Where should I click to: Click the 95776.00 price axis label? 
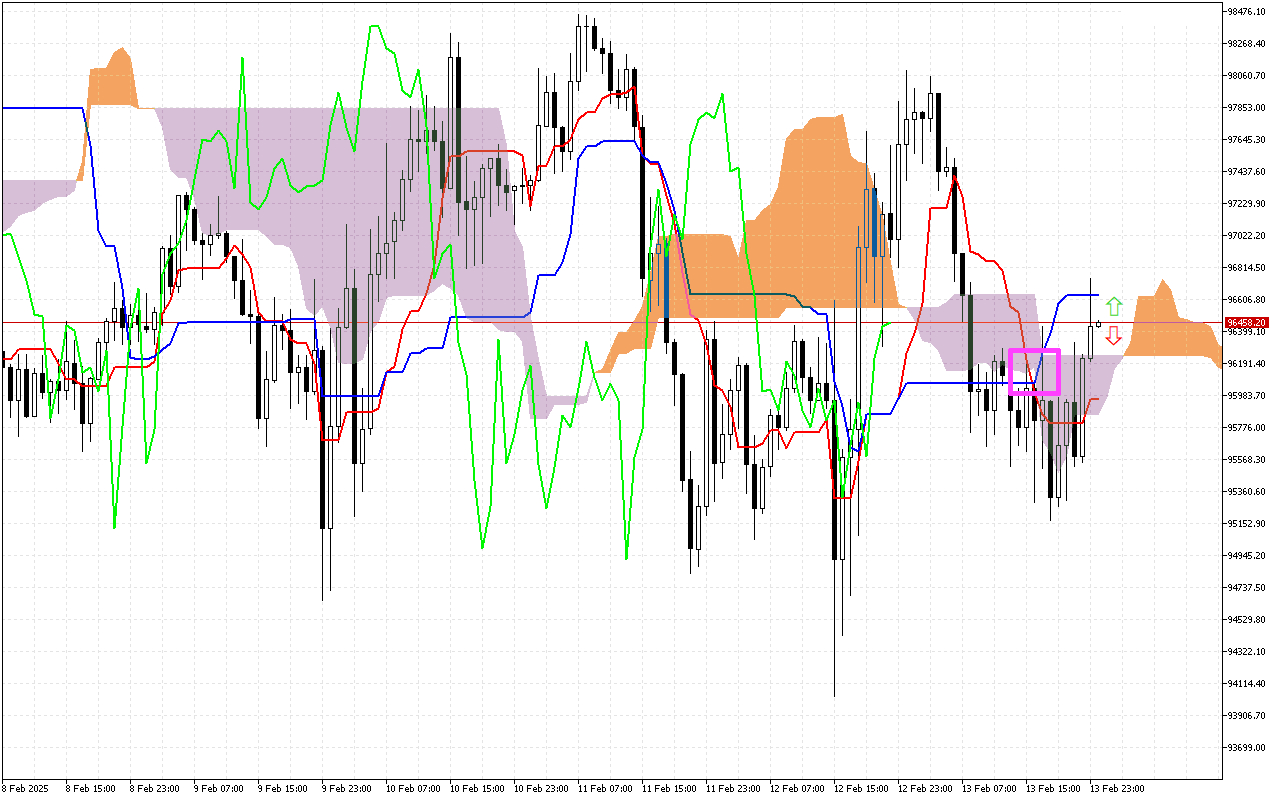tap(1247, 428)
